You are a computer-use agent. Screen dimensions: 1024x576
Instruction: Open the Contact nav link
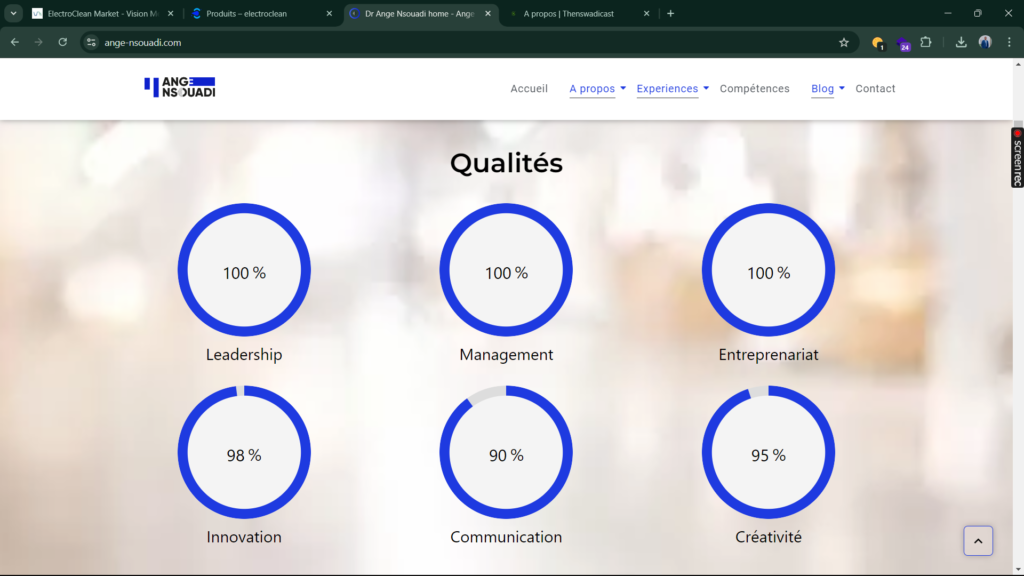875,89
